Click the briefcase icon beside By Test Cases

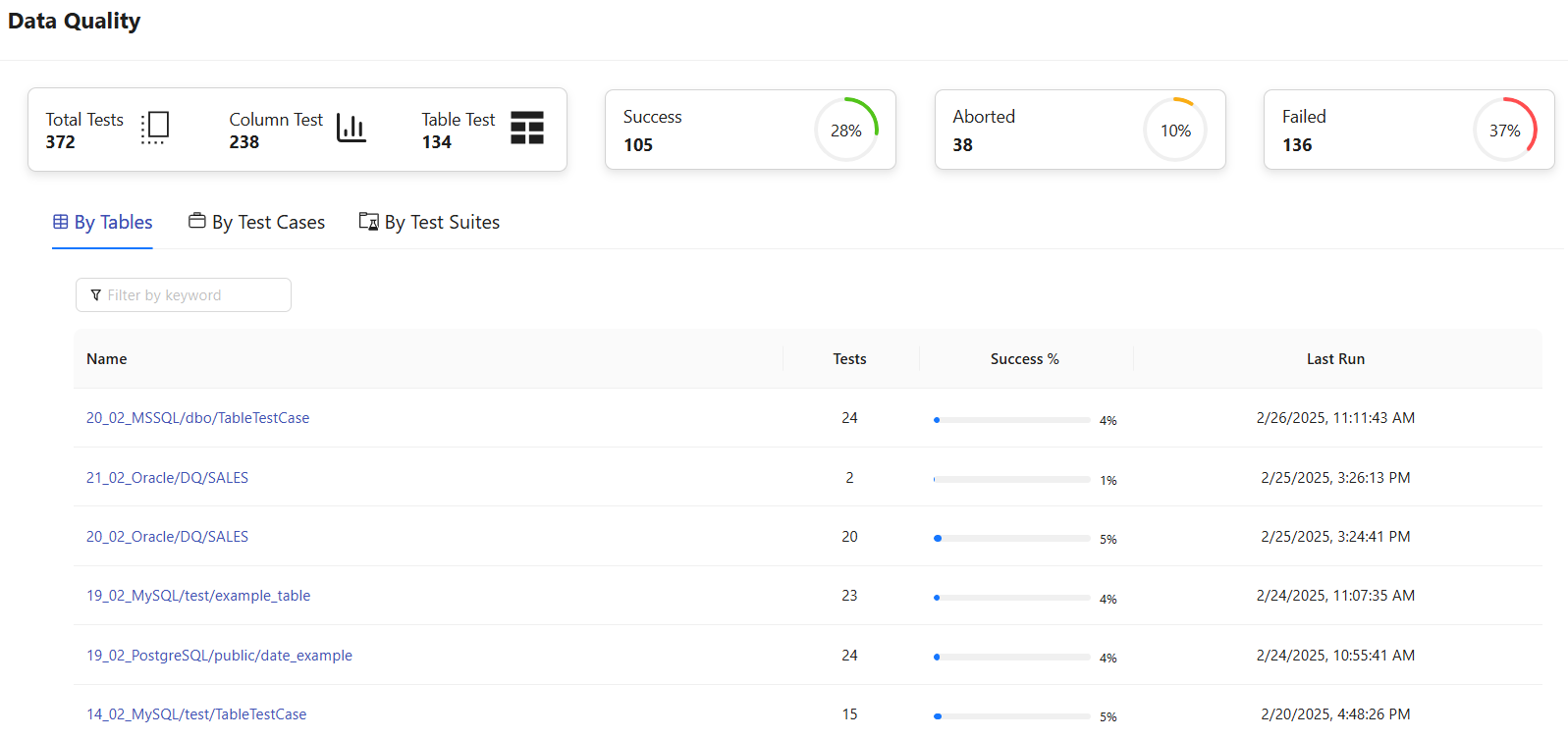(197, 221)
